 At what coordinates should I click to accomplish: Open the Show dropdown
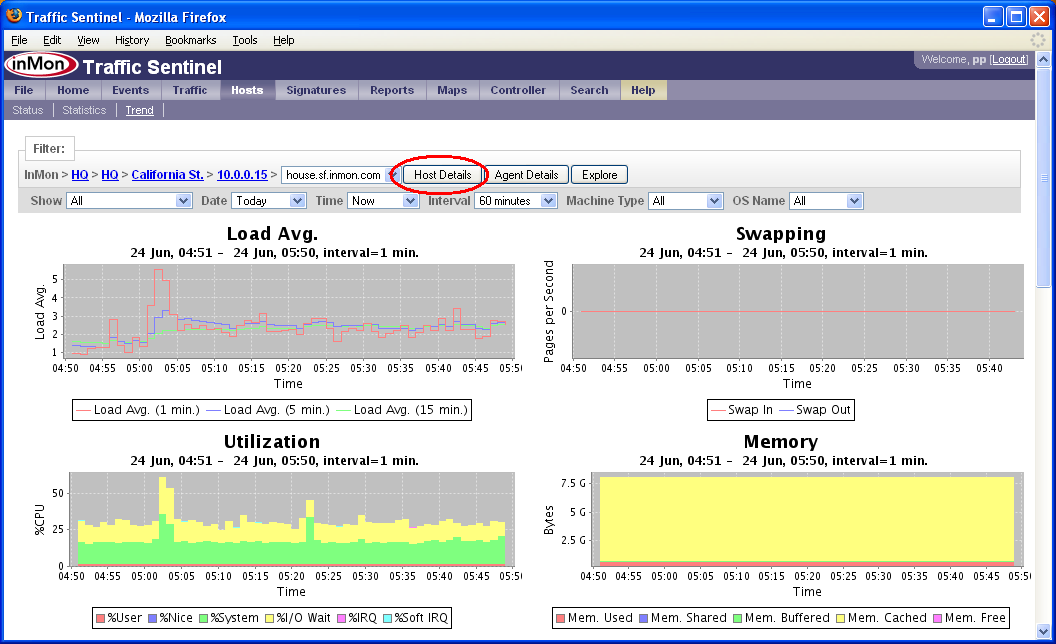(129, 201)
